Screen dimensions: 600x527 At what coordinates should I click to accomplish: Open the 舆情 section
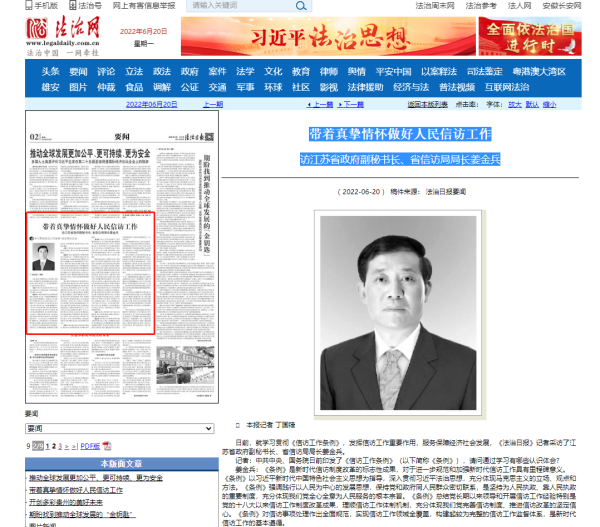357,72
